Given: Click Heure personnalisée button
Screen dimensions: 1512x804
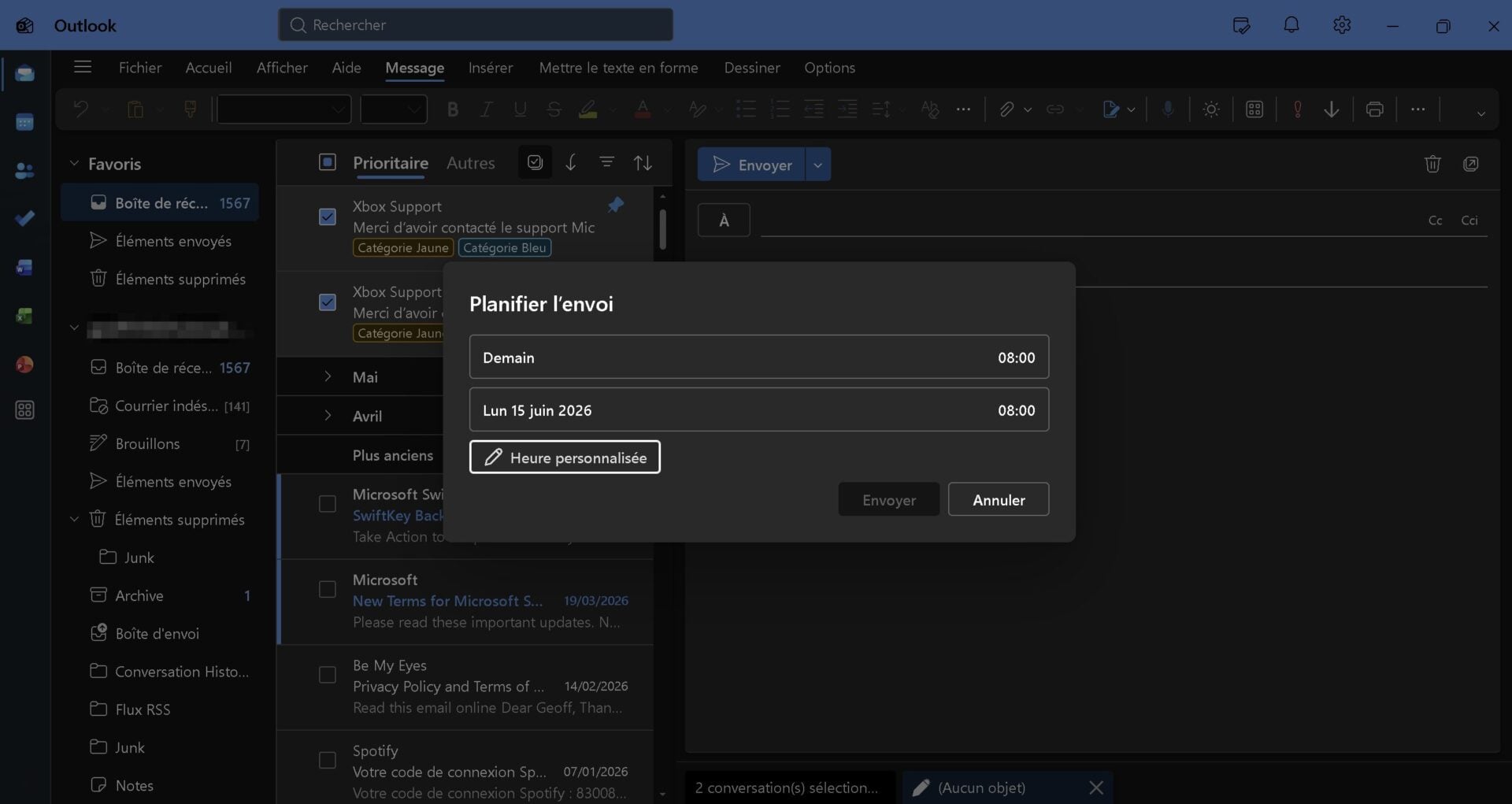Looking at the screenshot, I should point(565,458).
